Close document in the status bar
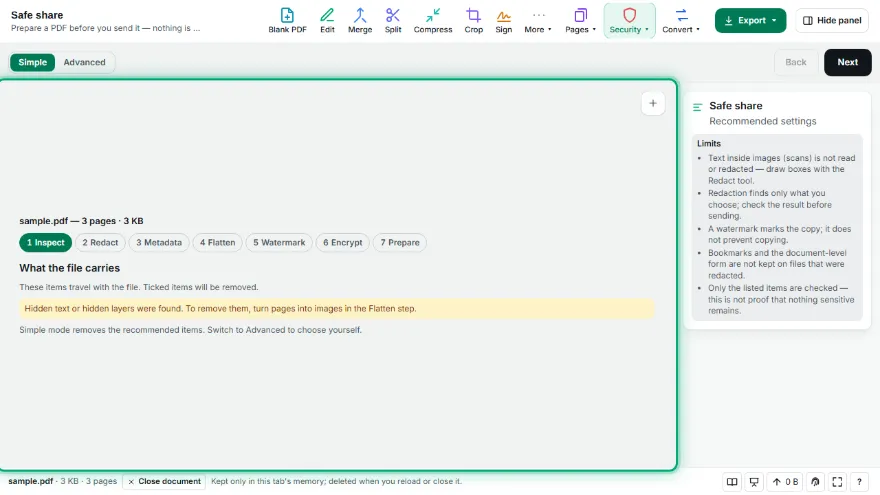Image resolution: width=880 pixels, height=495 pixels. 163,482
